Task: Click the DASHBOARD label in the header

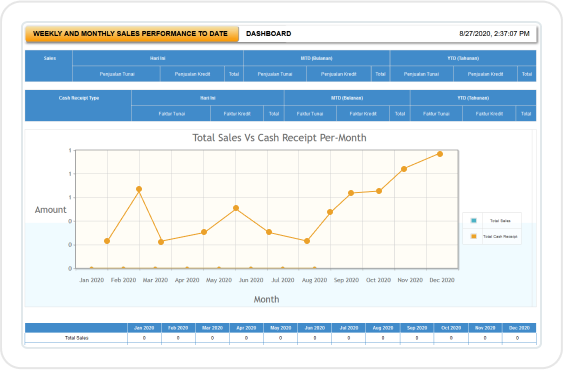Action: click(268, 34)
